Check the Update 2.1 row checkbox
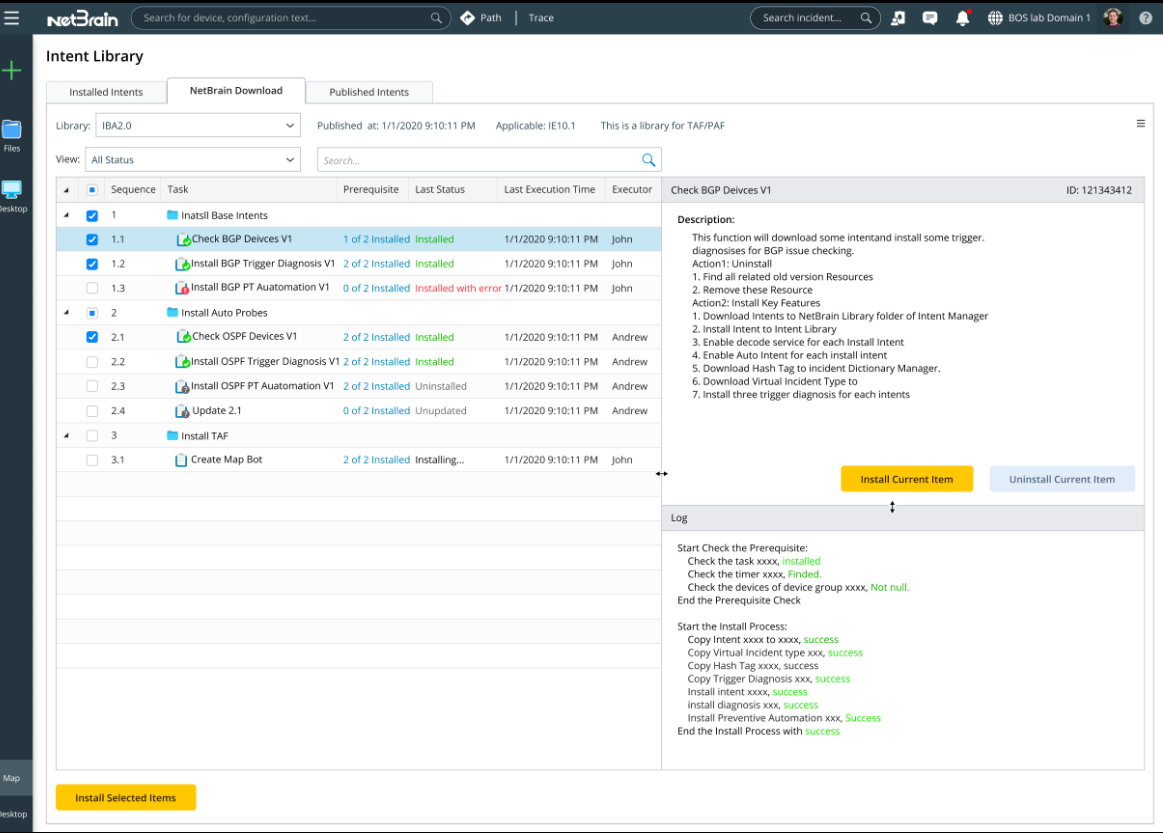Image resolution: width=1163 pixels, height=833 pixels. click(92, 411)
